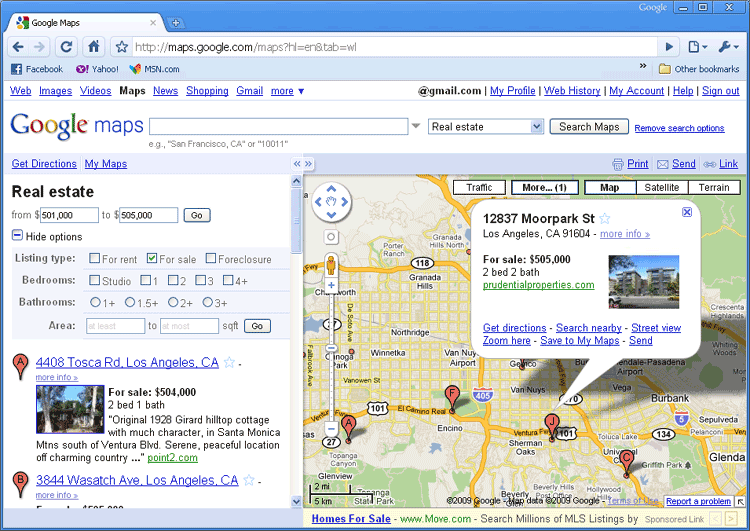Open the Facebook bookmark

[37, 69]
